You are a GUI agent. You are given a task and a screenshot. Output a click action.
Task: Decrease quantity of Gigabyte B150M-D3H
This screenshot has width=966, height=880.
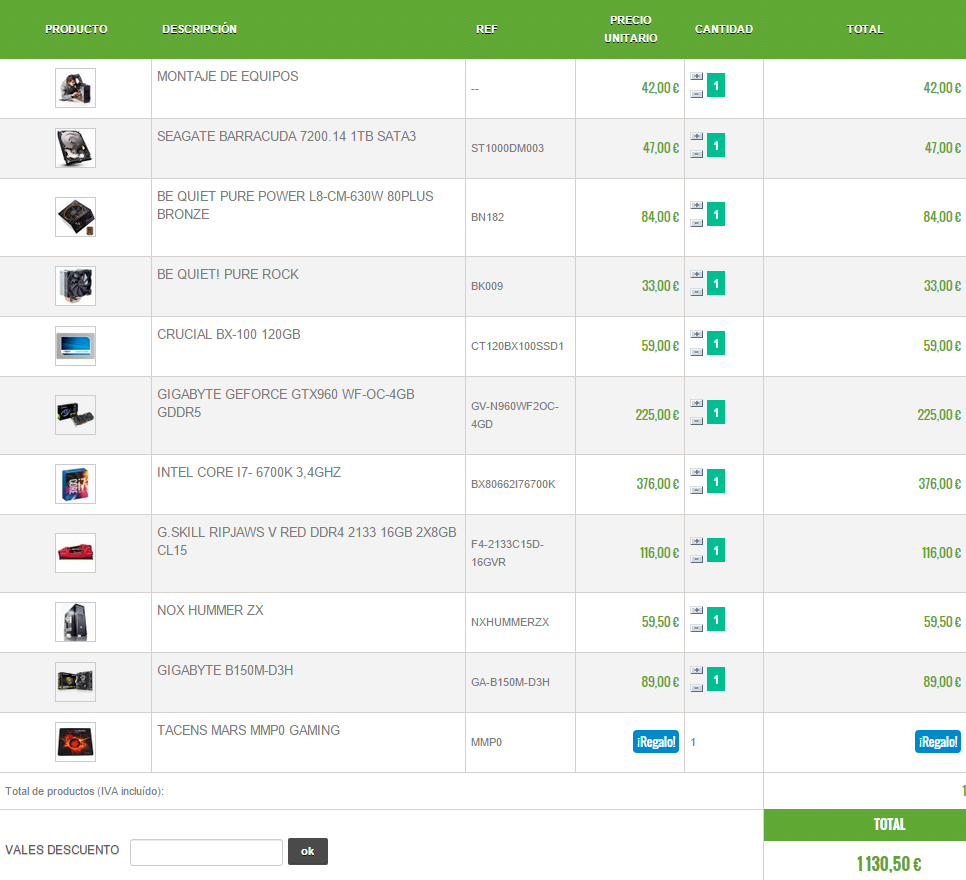coord(696,688)
